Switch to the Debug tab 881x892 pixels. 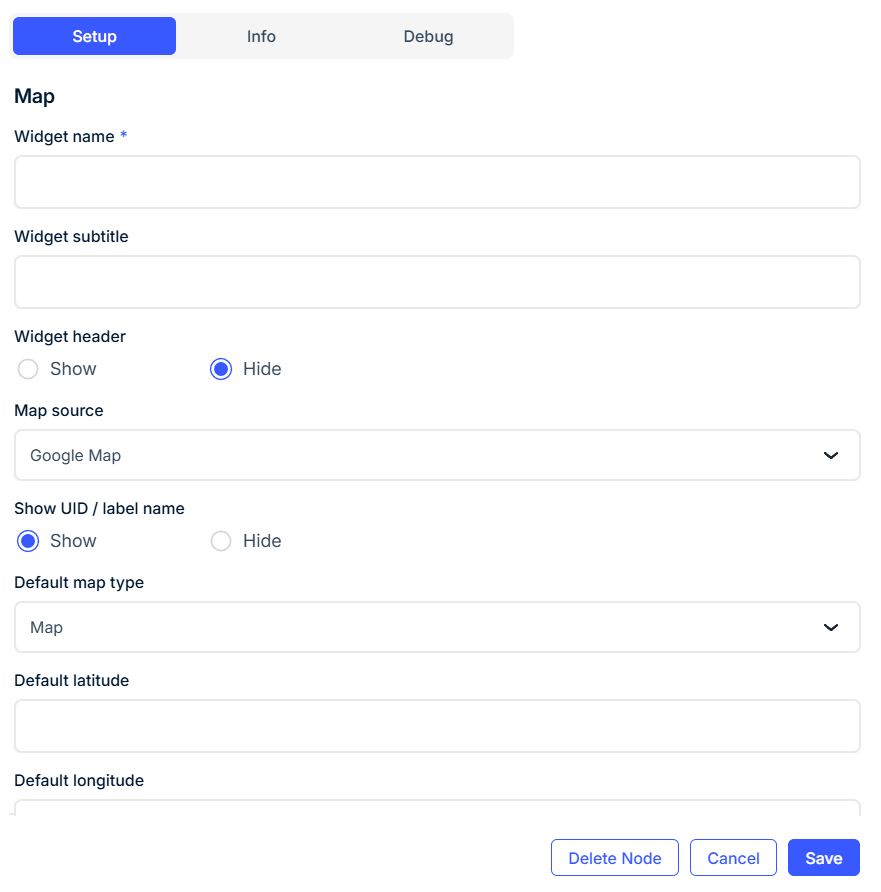(428, 36)
